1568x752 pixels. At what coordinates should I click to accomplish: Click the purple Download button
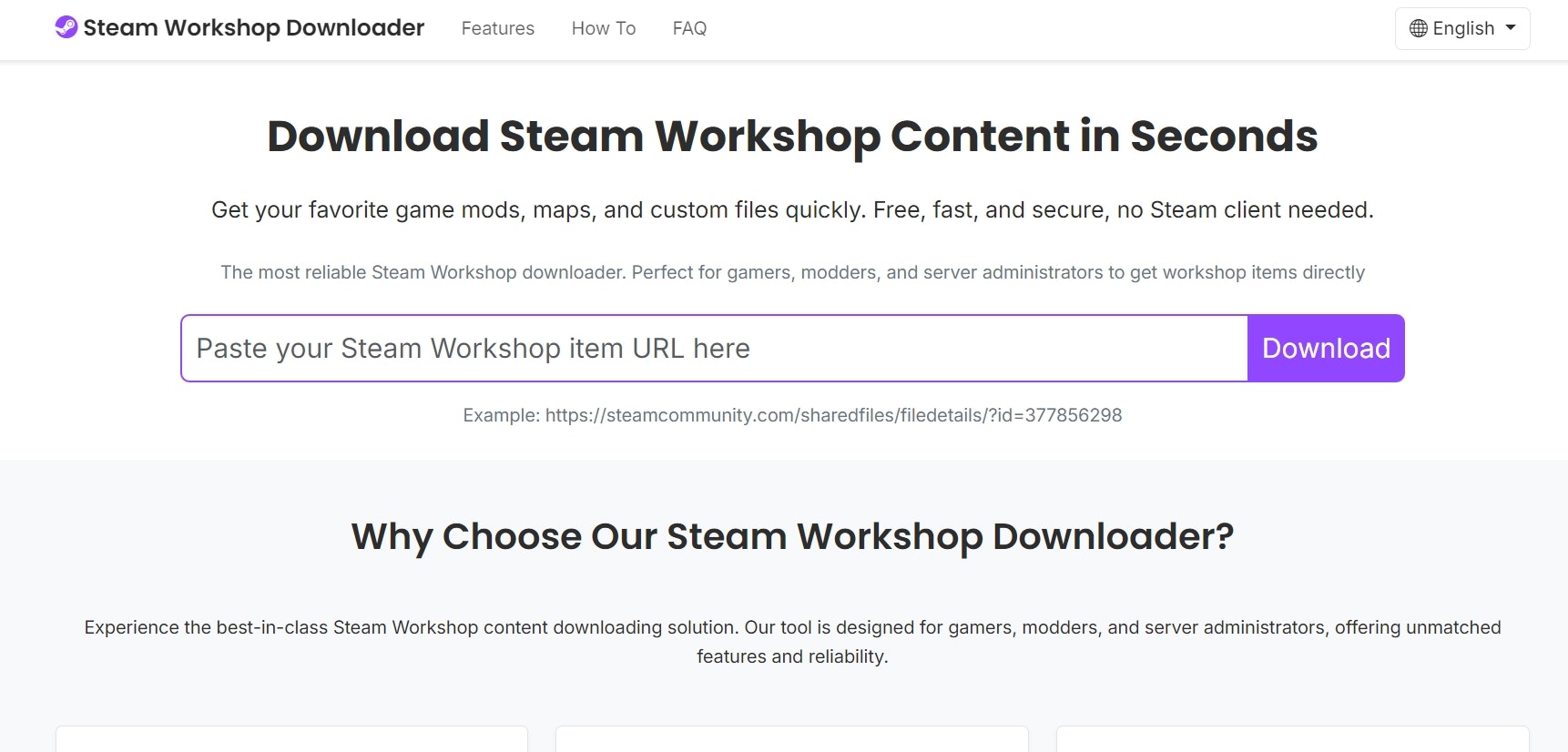click(x=1326, y=348)
